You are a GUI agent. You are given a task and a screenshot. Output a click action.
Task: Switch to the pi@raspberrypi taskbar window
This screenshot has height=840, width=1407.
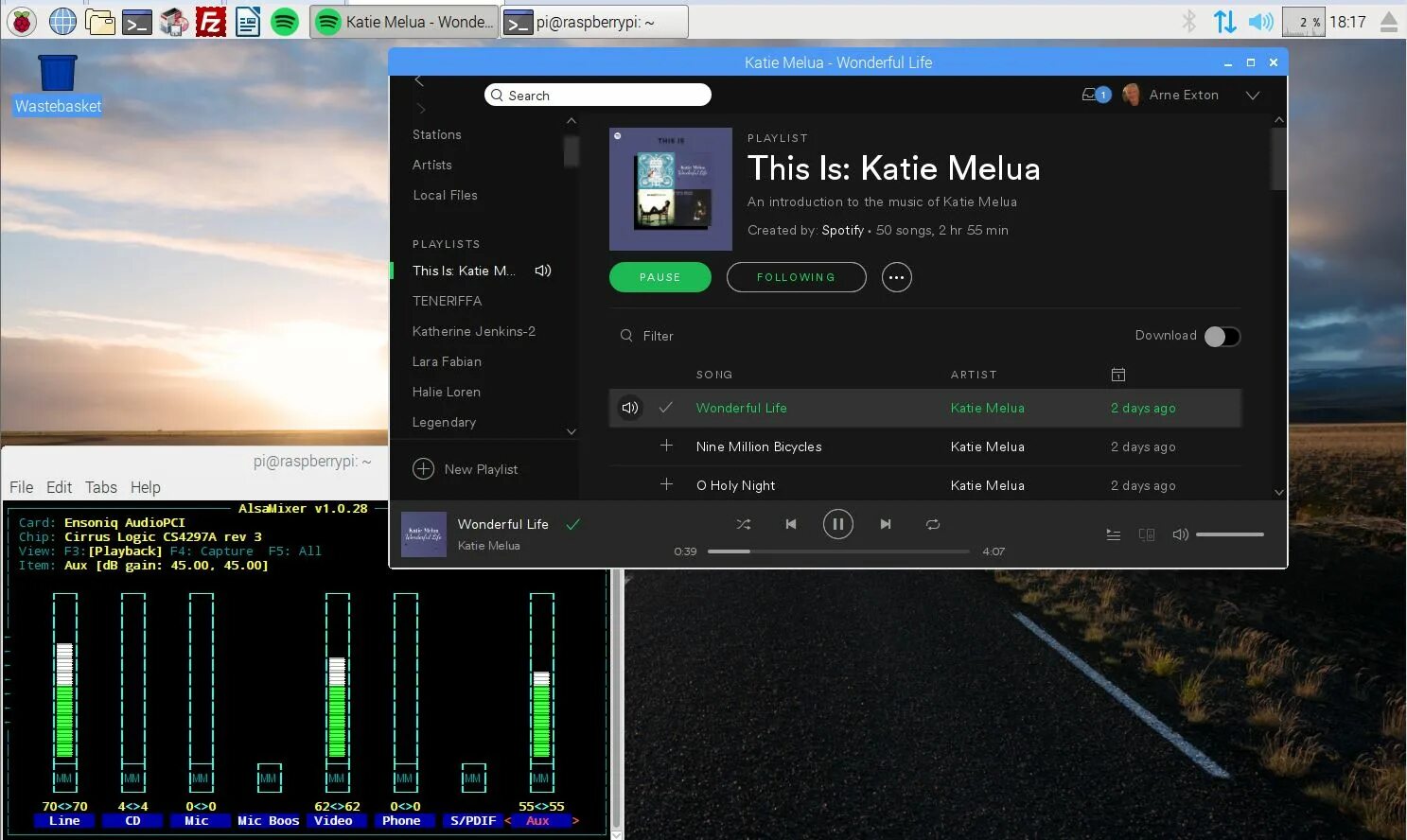pyautogui.click(x=594, y=21)
